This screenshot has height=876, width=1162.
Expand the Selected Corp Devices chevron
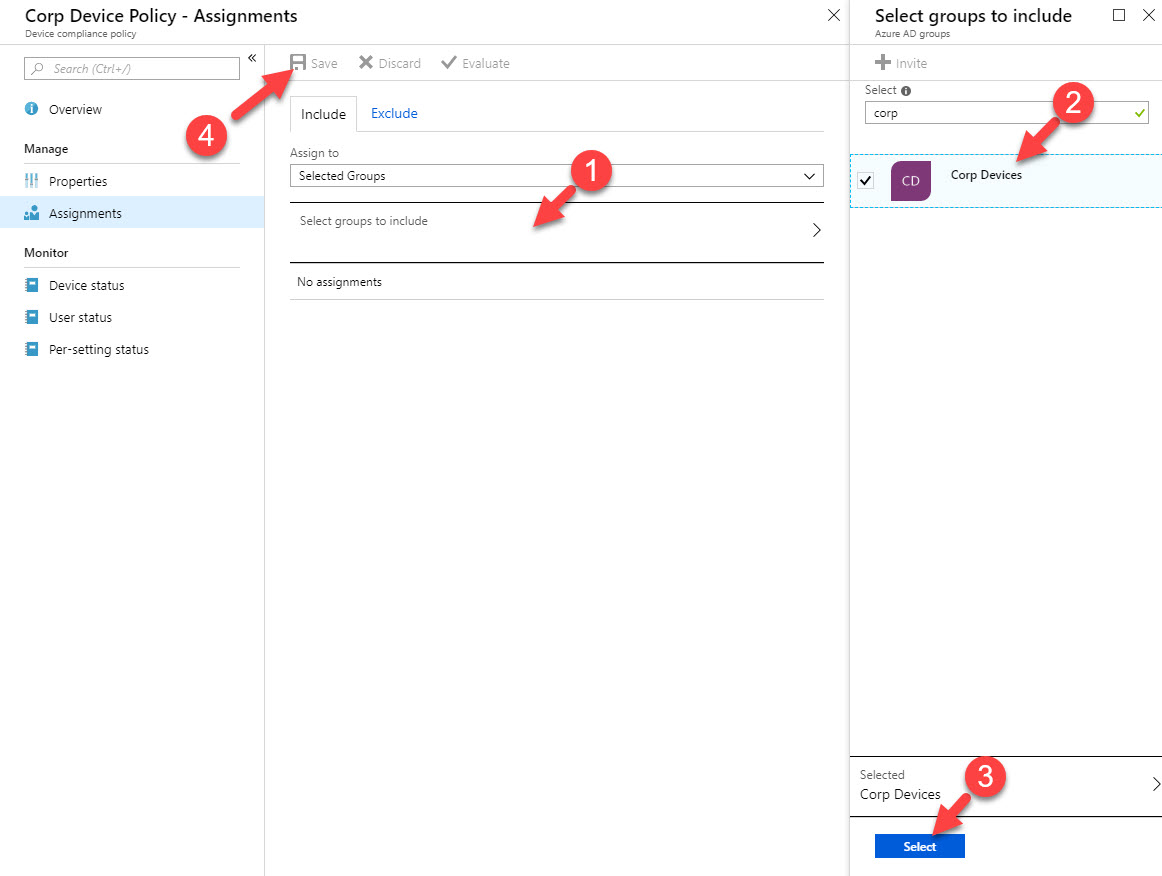tap(1155, 784)
